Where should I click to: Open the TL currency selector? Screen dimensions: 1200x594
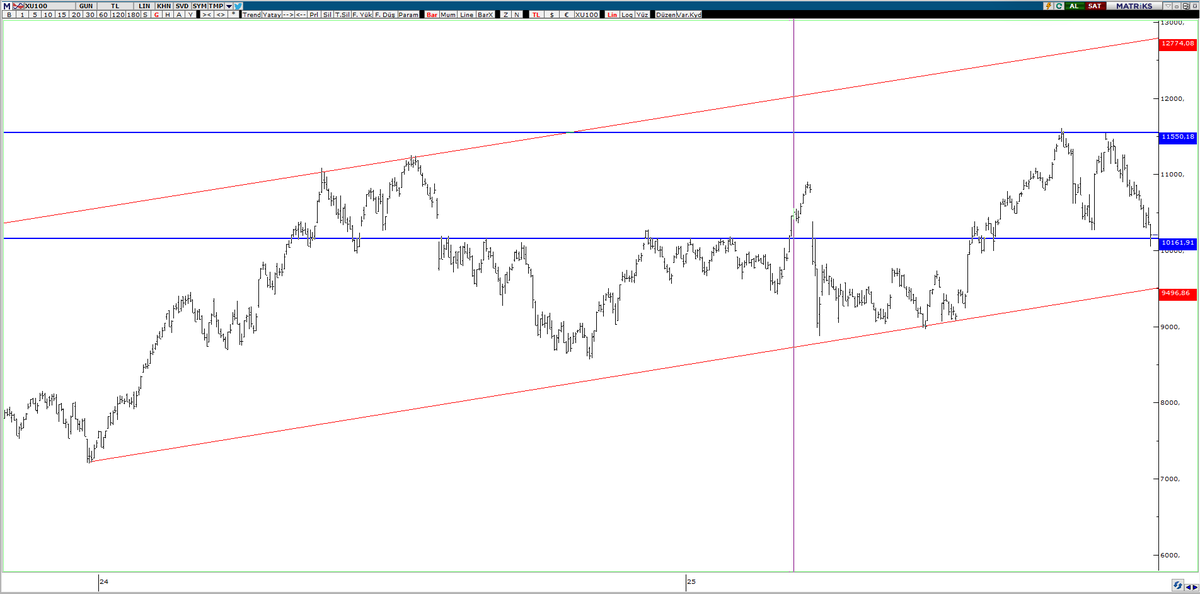coord(115,6)
